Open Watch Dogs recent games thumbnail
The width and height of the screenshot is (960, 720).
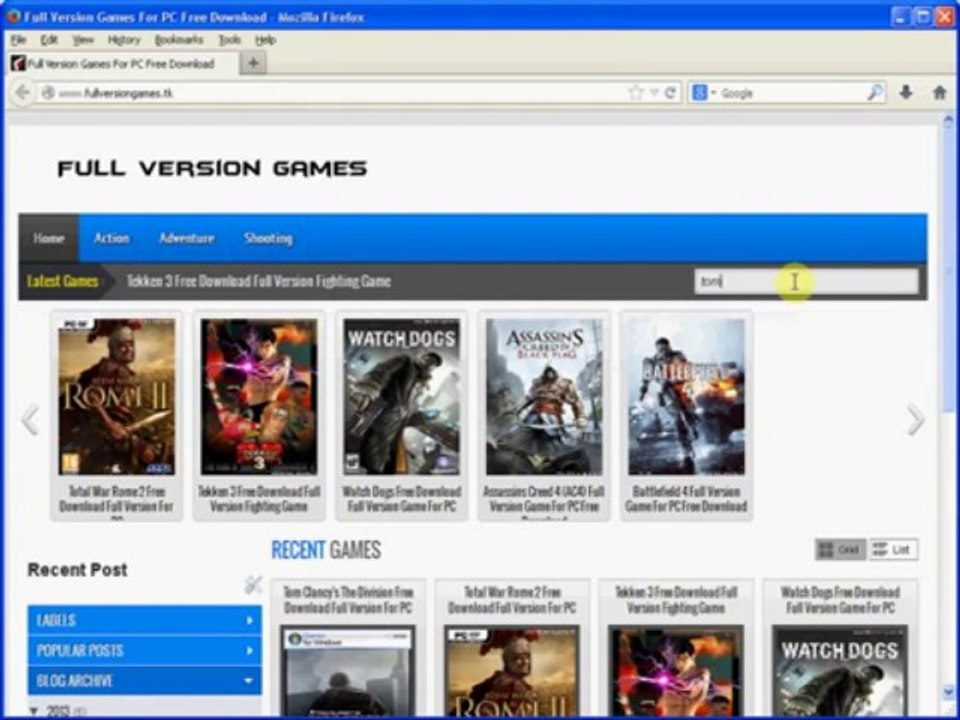(x=840, y=672)
